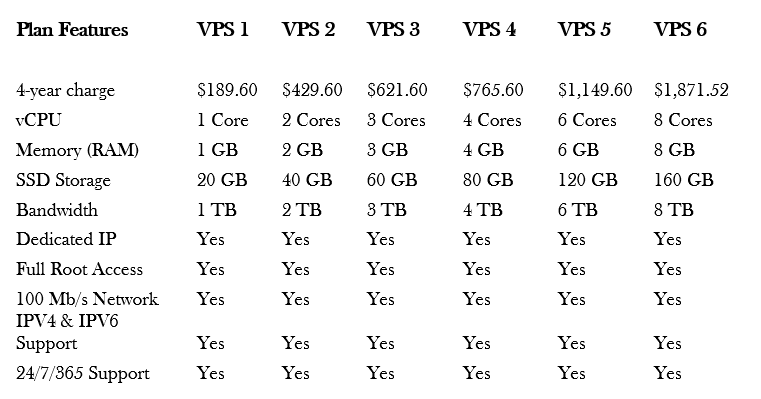Click the 6 GB memory cell
761x399 pixels.
(x=578, y=150)
